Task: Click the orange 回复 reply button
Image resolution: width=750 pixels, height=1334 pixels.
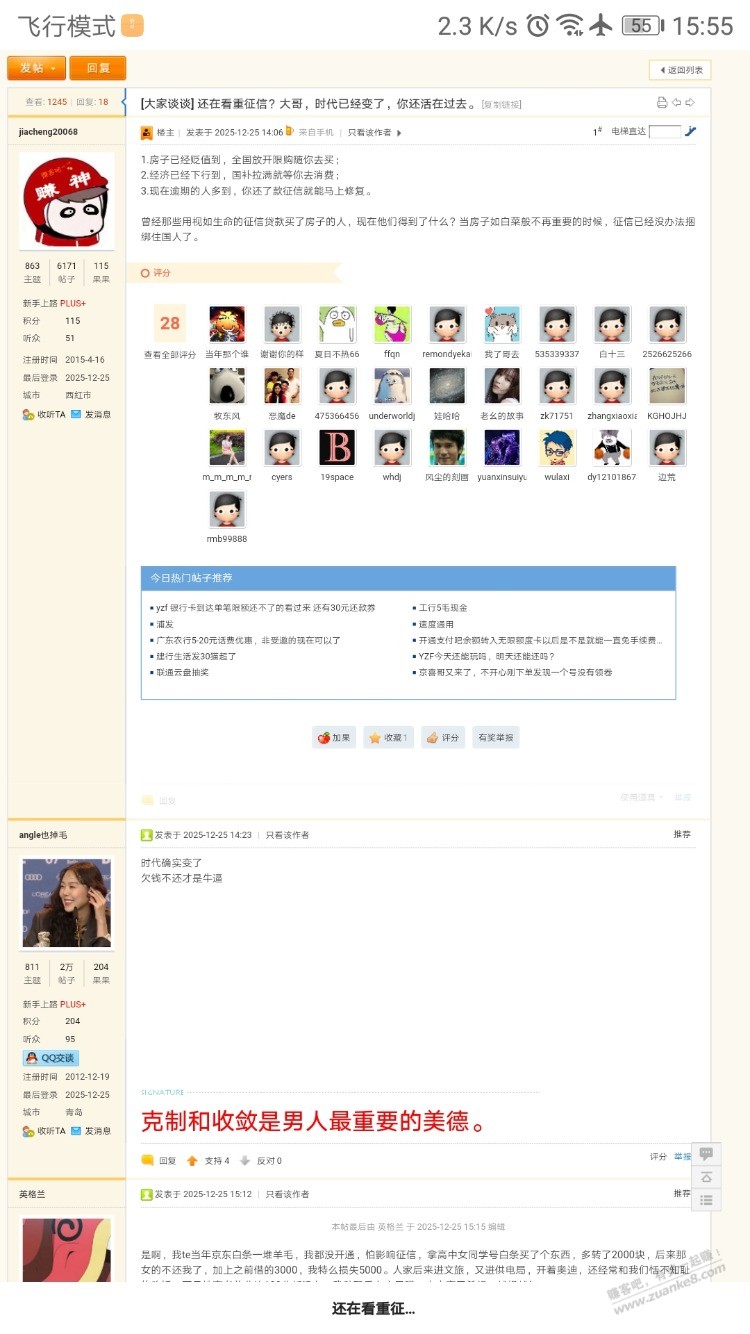Action: pos(97,68)
